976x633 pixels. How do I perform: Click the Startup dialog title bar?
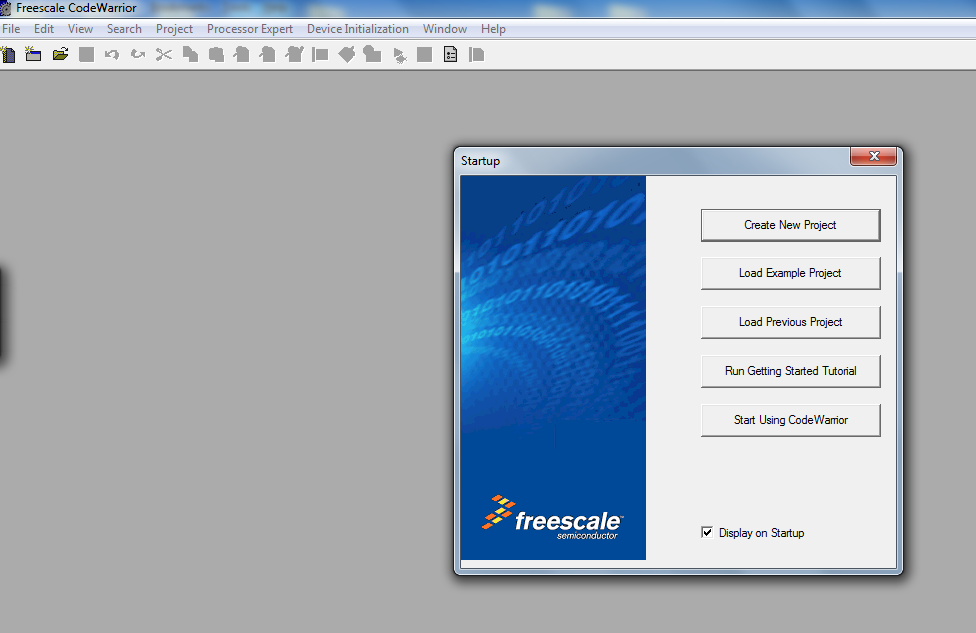tap(654, 161)
